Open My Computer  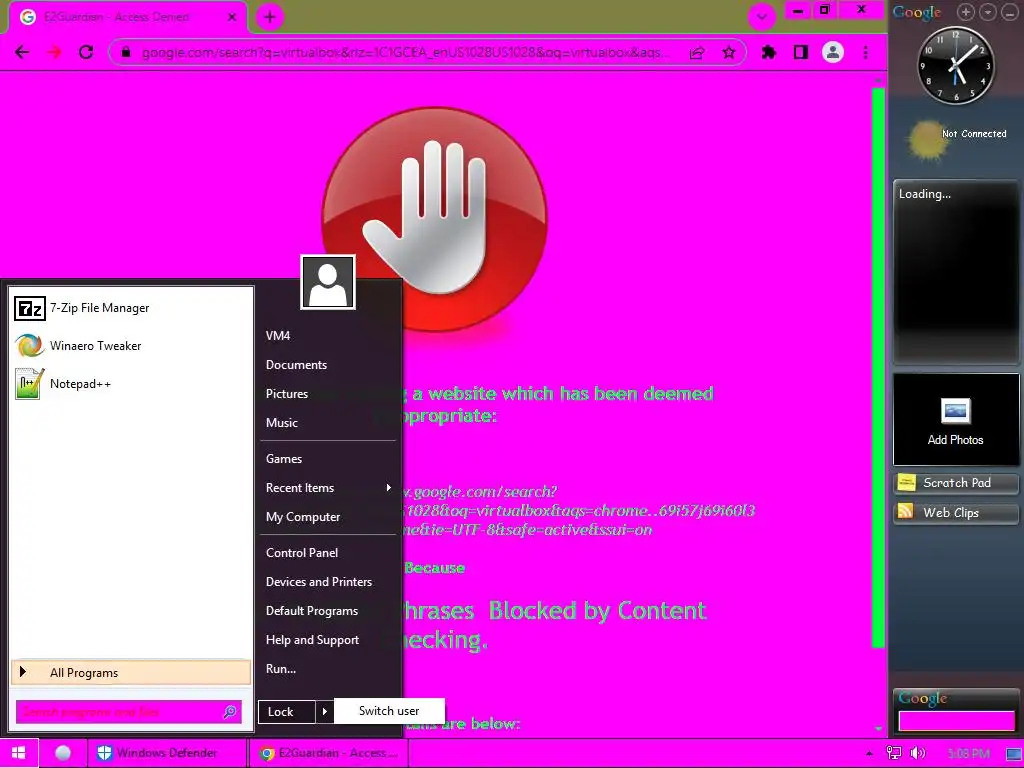pos(303,517)
